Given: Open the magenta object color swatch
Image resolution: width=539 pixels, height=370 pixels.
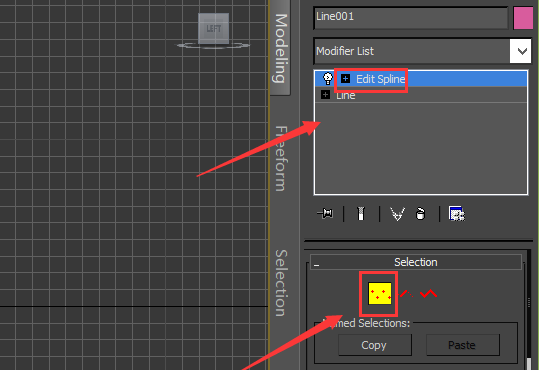Looking at the screenshot, I should click(x=523, y=18).
